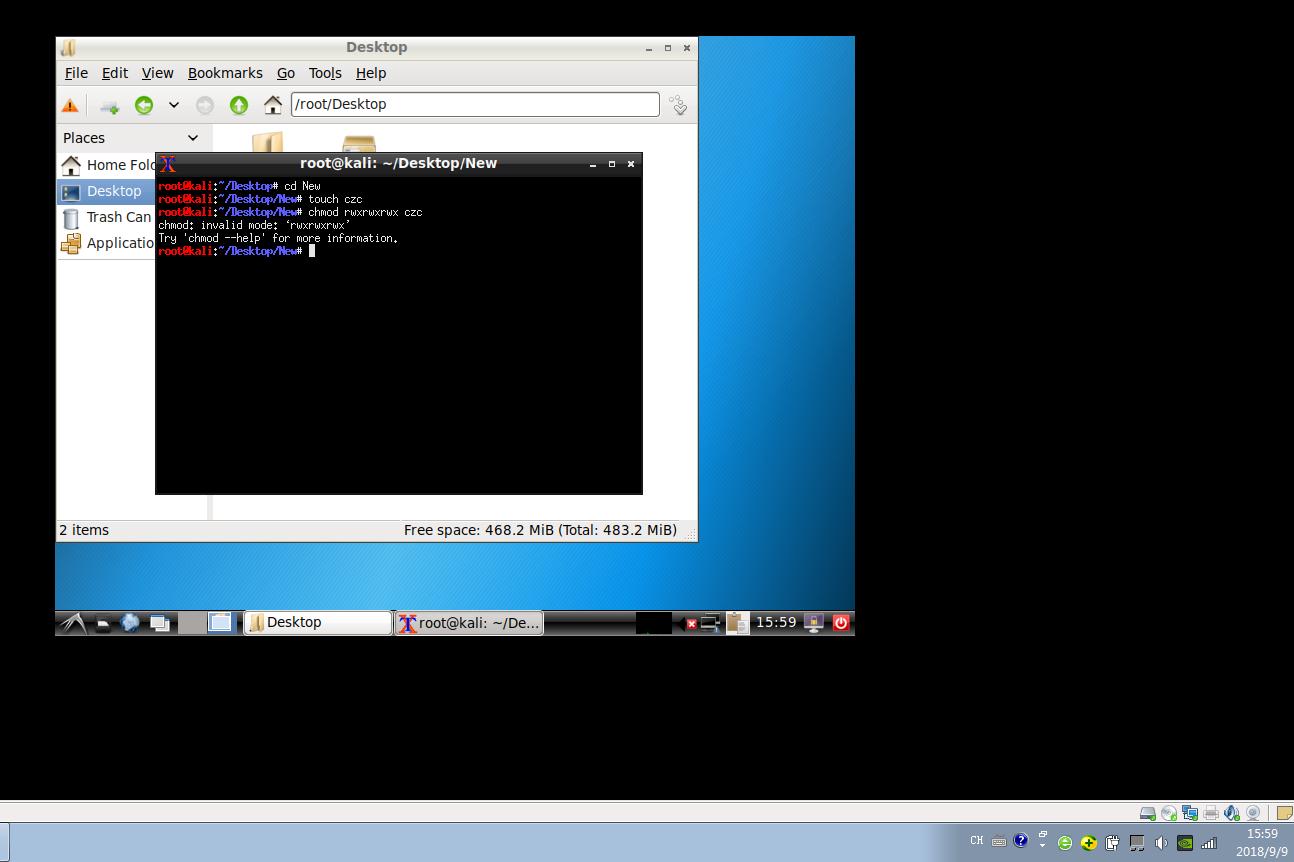The height and width of the screenshot is (862, 1294).
Task: Go to home folder via house icon
Action: coord(272,105)
